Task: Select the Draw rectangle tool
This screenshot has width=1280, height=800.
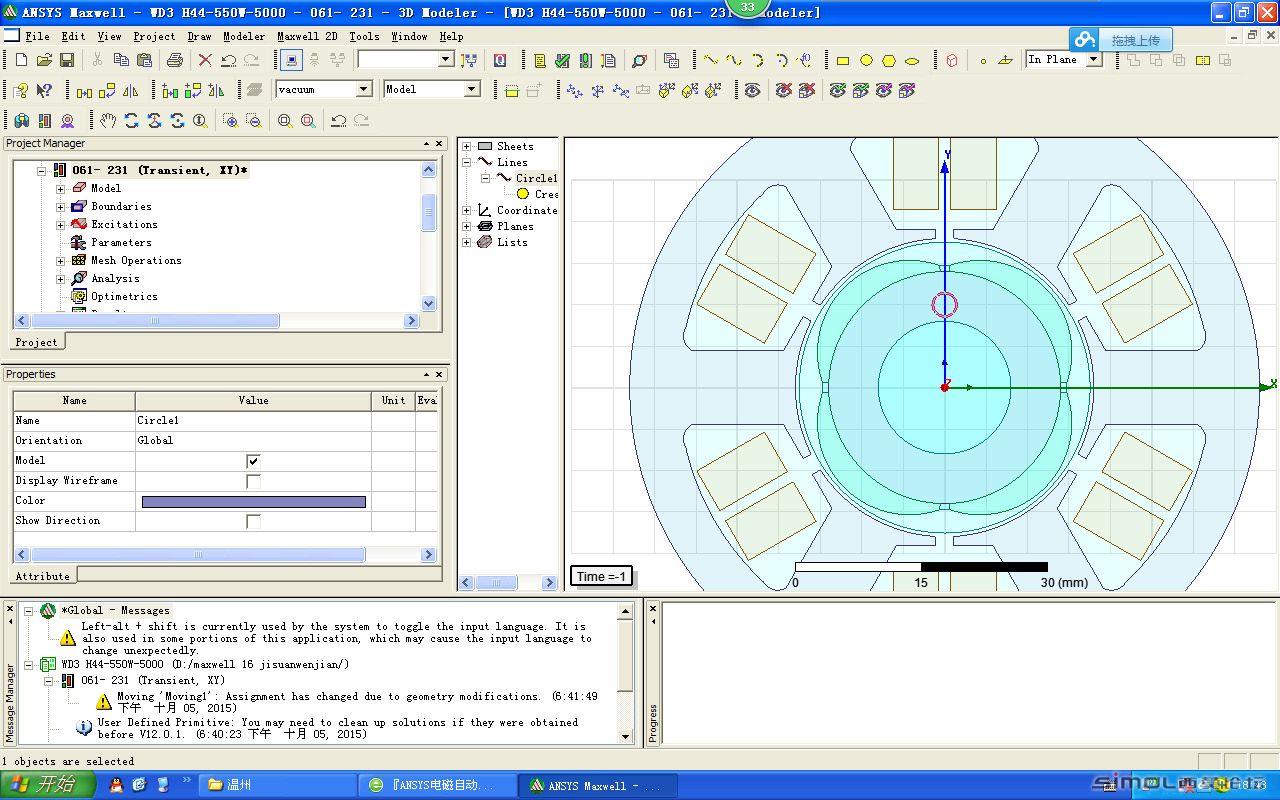Action: (x=843, y=60)
